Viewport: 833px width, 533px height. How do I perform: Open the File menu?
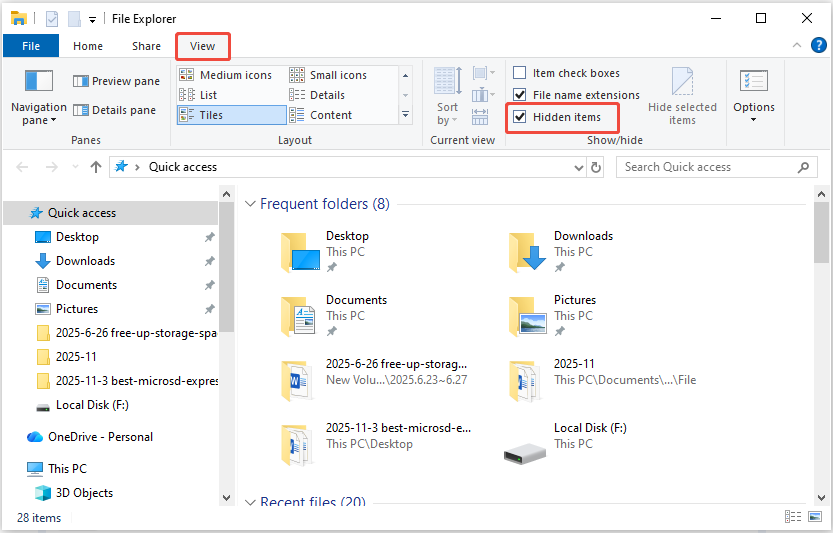point(31,46)
